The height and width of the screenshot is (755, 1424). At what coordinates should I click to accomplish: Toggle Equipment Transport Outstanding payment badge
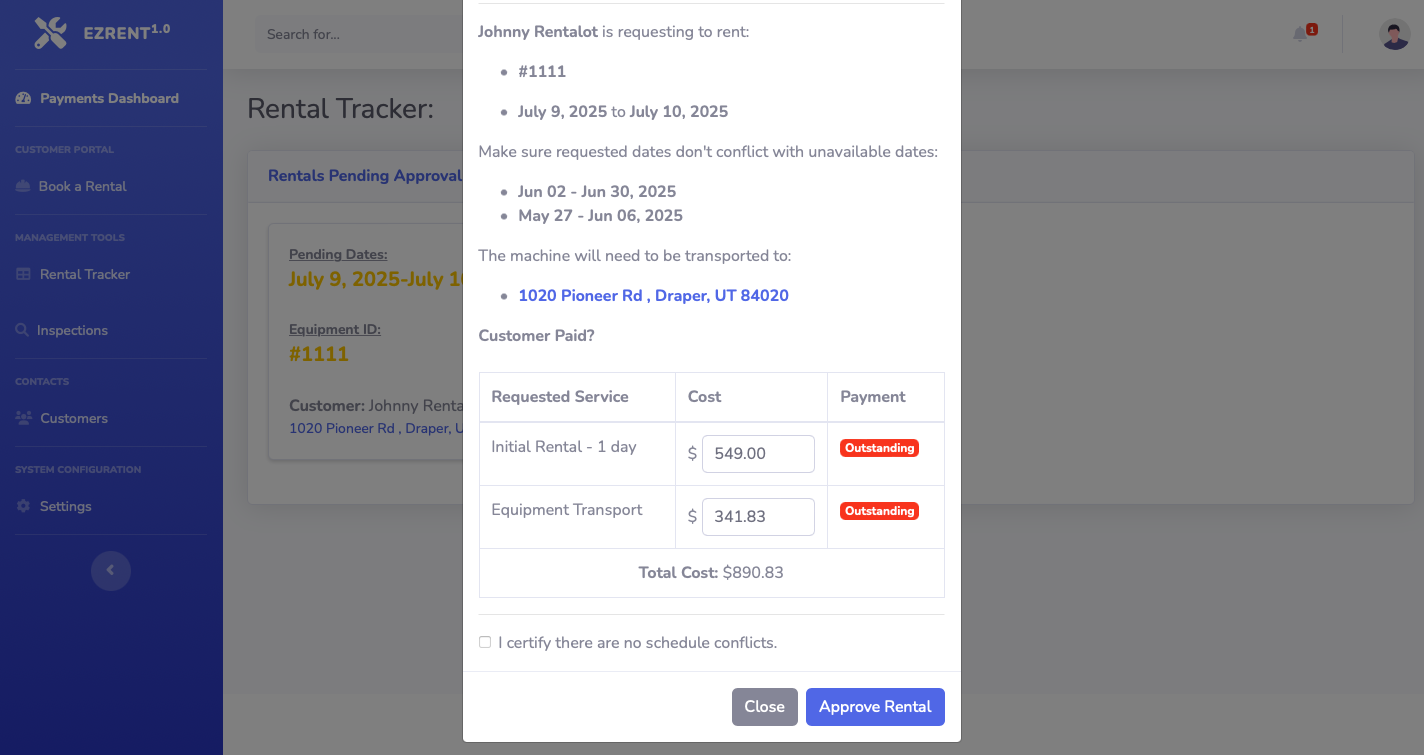pos(879,511)
